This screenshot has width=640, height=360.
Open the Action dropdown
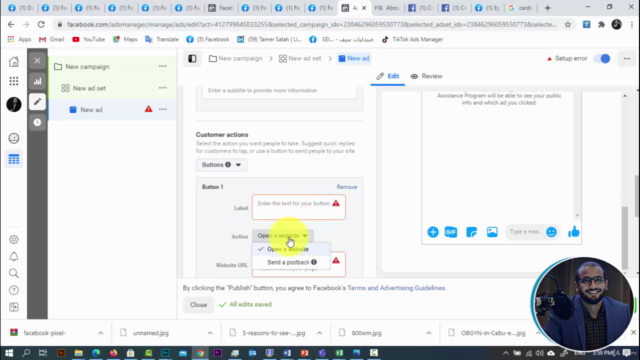pyautogui.click(x=282, y=236)
